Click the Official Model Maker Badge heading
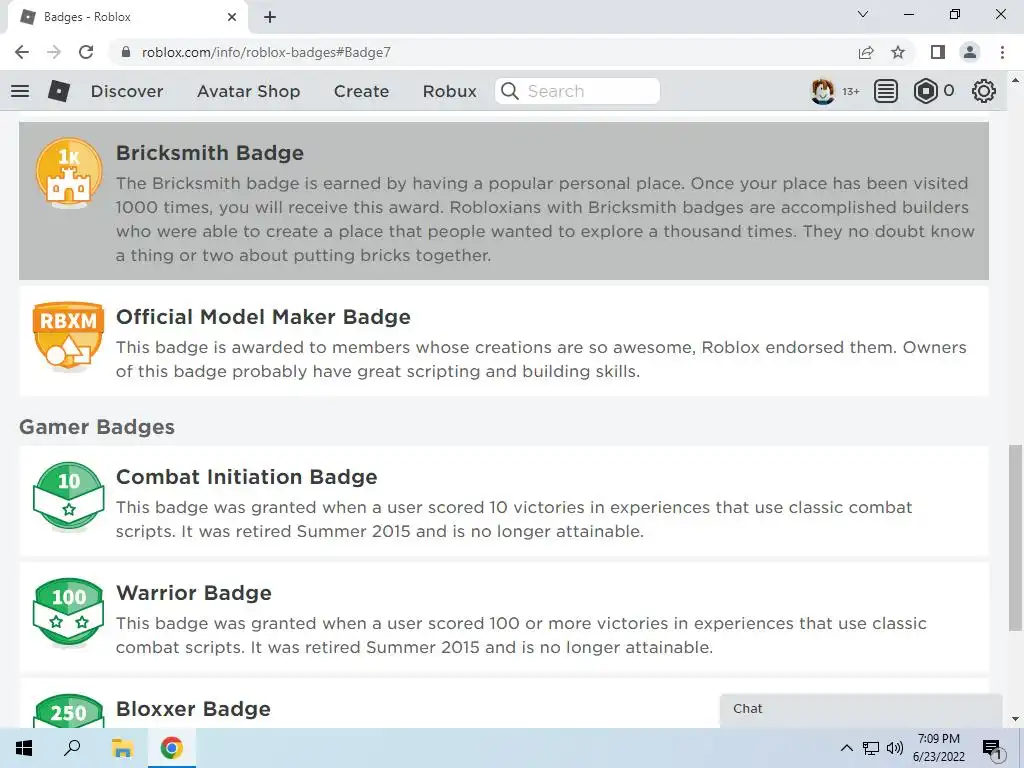 point(263,317)
